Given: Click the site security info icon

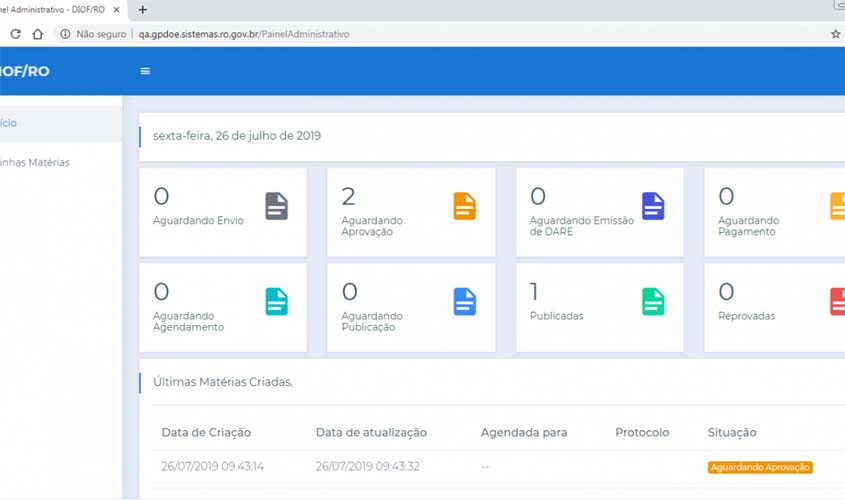Looking at the screenshot, I should 65,34.
